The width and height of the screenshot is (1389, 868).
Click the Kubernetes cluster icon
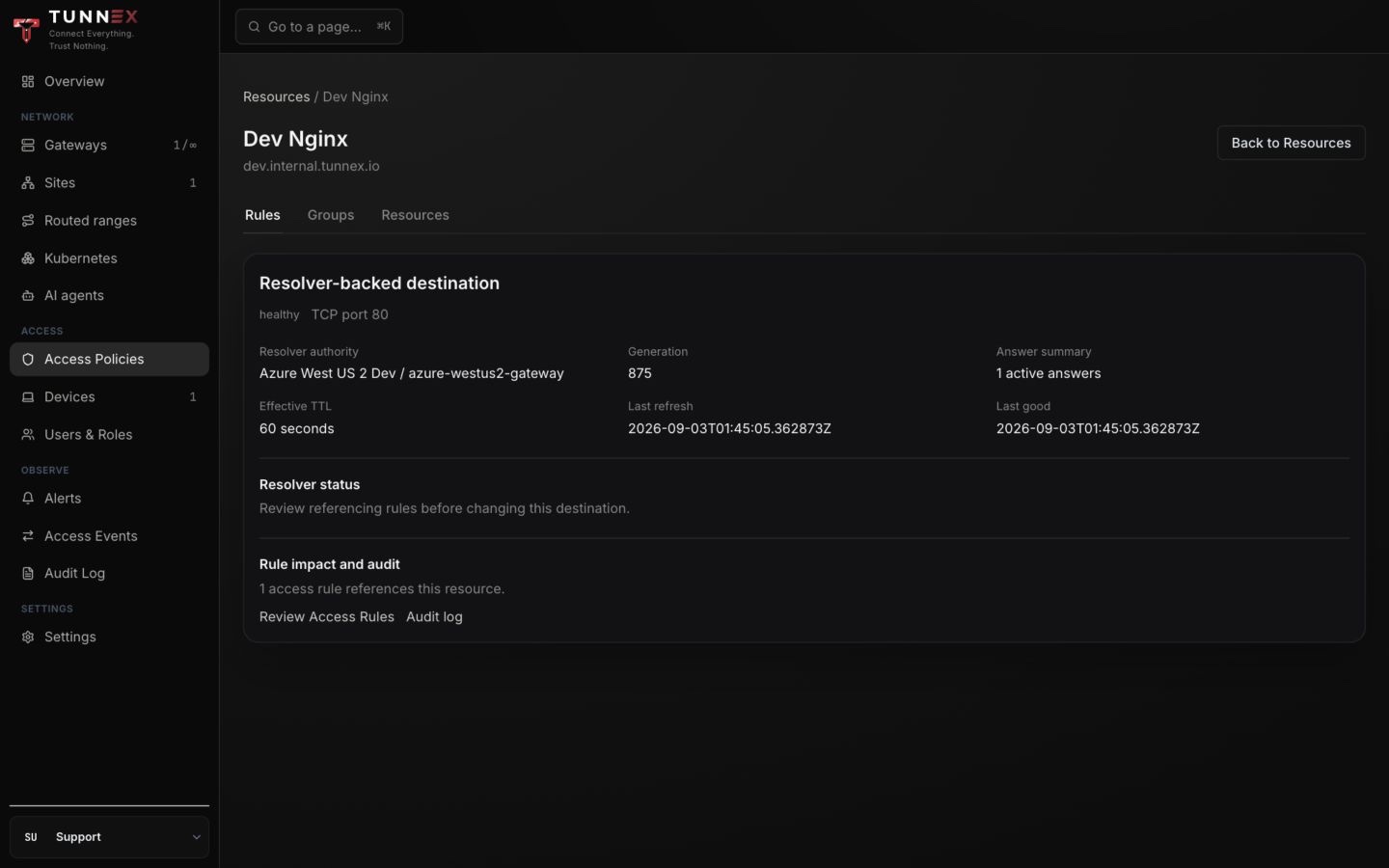28,258
